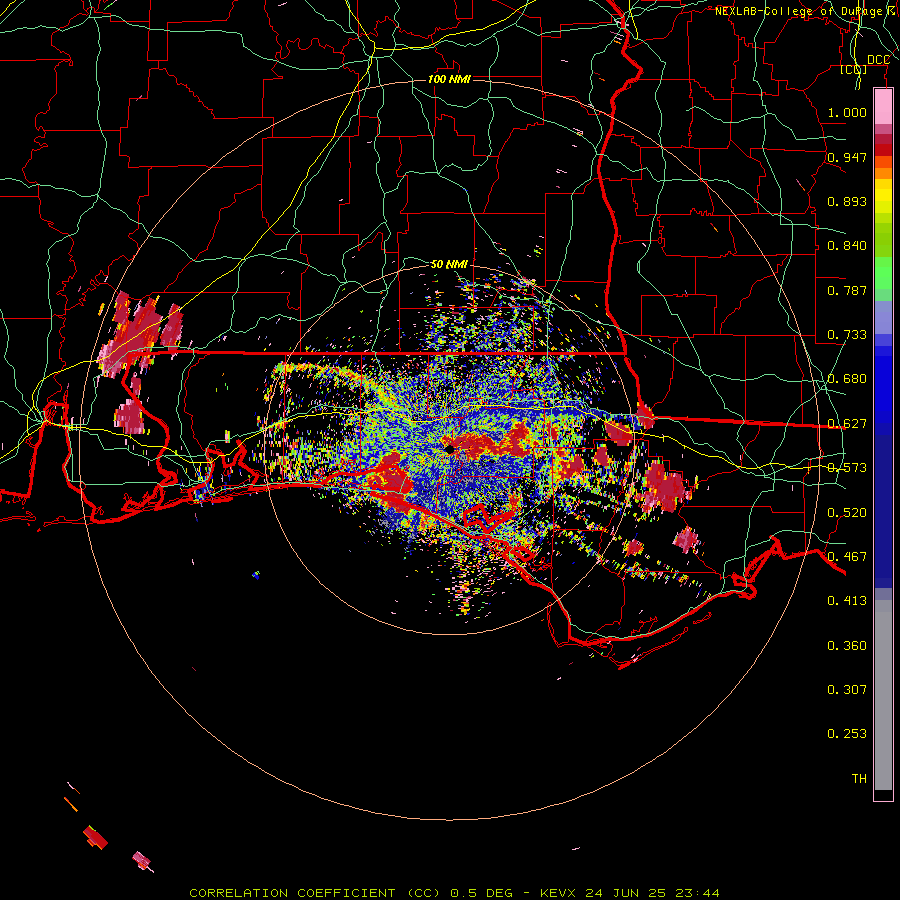This screenshot has width=900, height=900.
Task: Select the orange segment of the color bar
Action: tap(883, 173)
